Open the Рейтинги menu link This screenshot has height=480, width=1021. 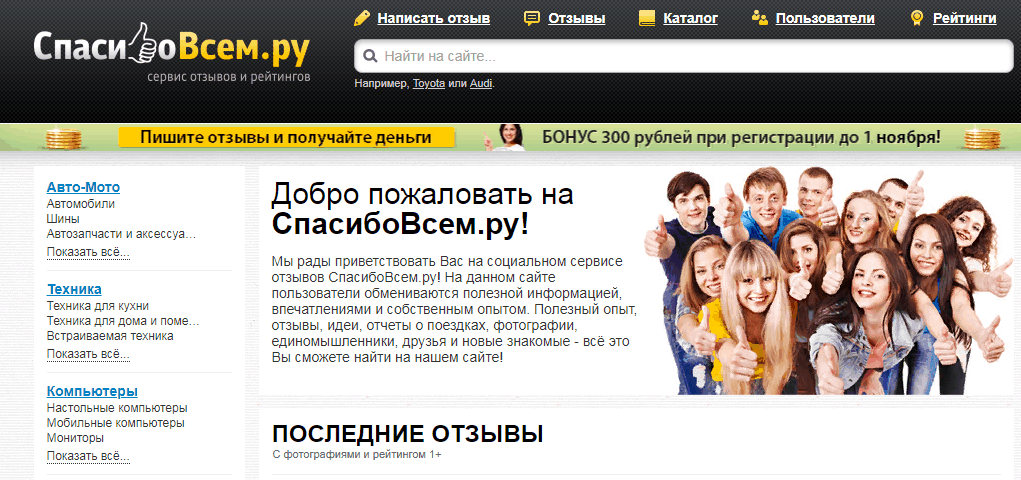964,18
